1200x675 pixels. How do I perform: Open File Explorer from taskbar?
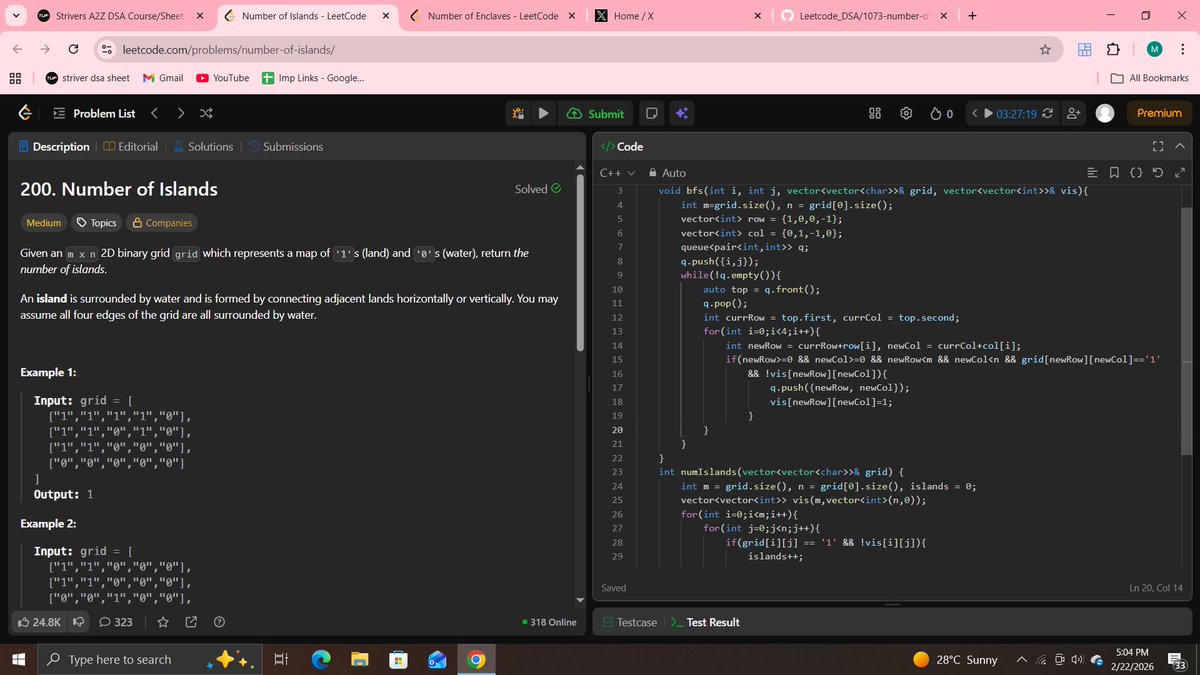[358, 660]
